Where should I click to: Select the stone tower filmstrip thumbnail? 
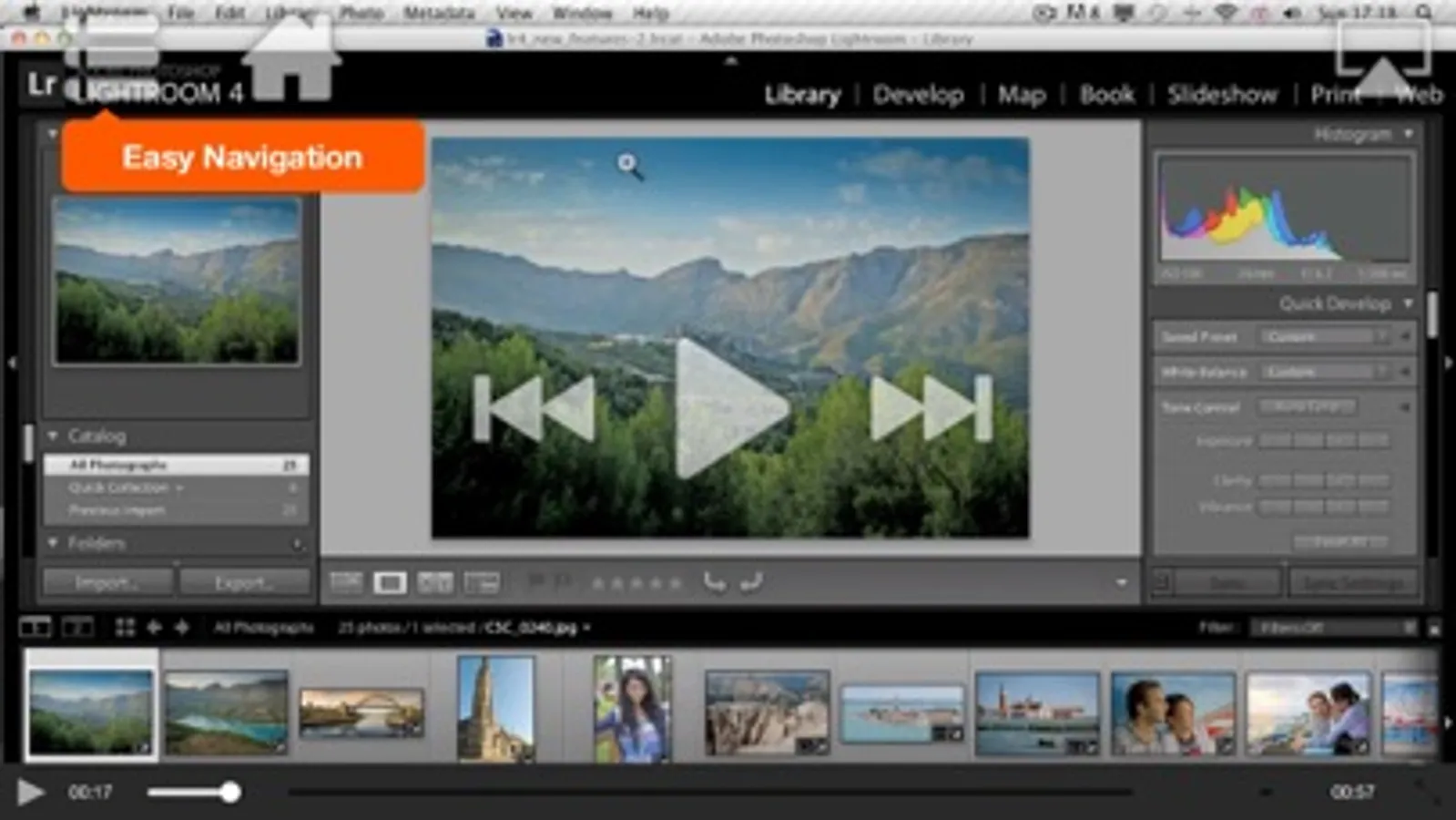[495, 709]
